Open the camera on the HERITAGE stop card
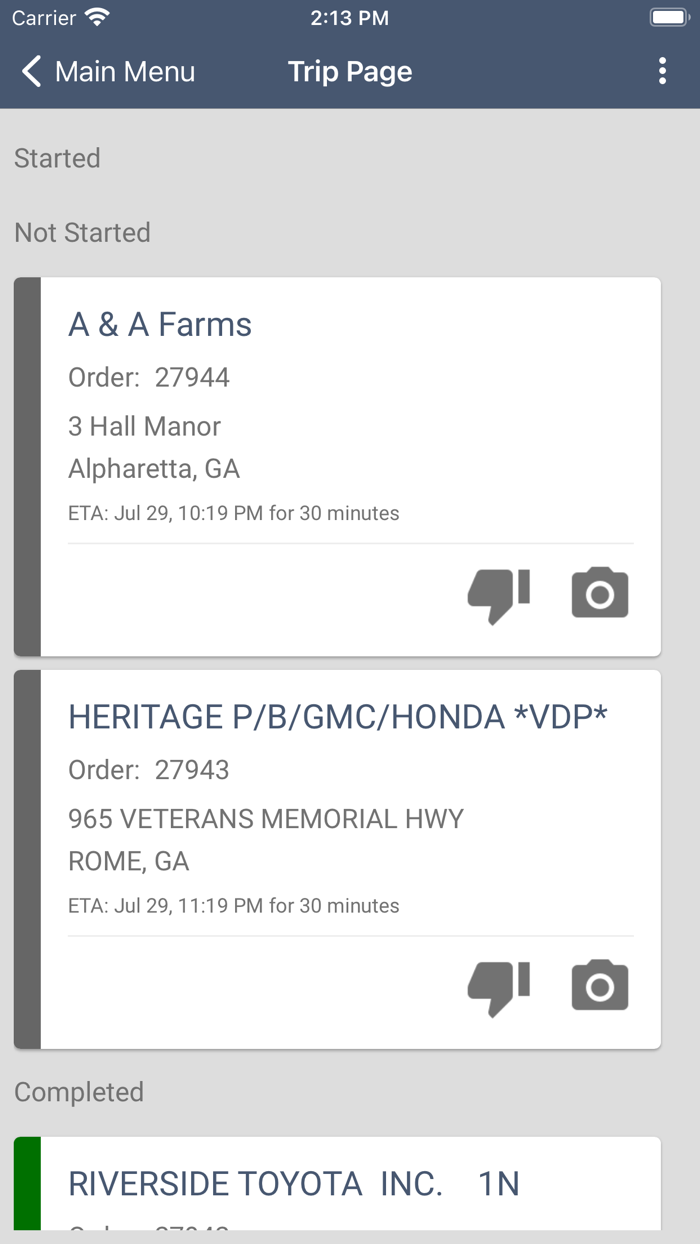The image size is (700, 1244). pos(599,985)
